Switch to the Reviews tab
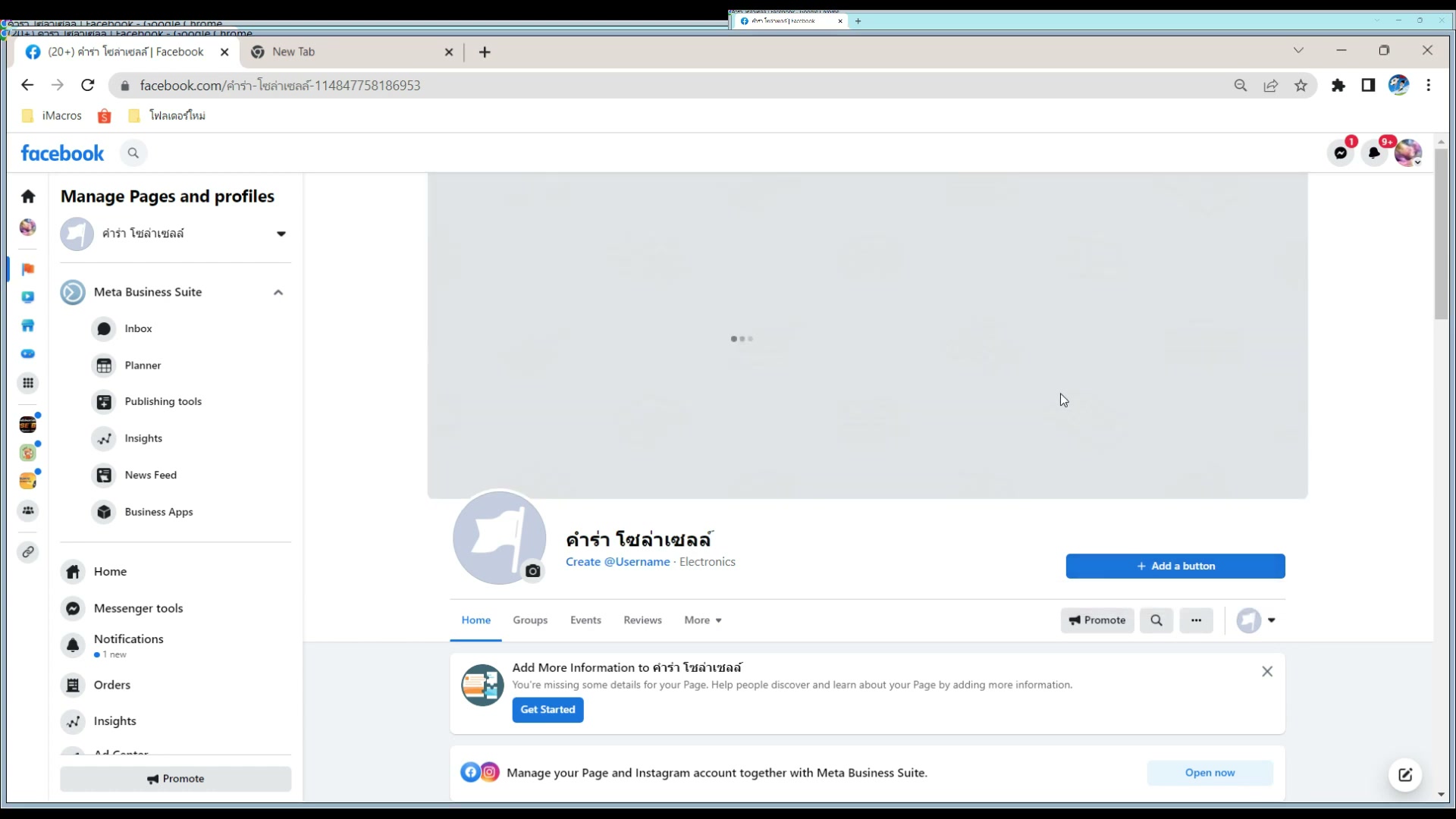 point(642,620)
